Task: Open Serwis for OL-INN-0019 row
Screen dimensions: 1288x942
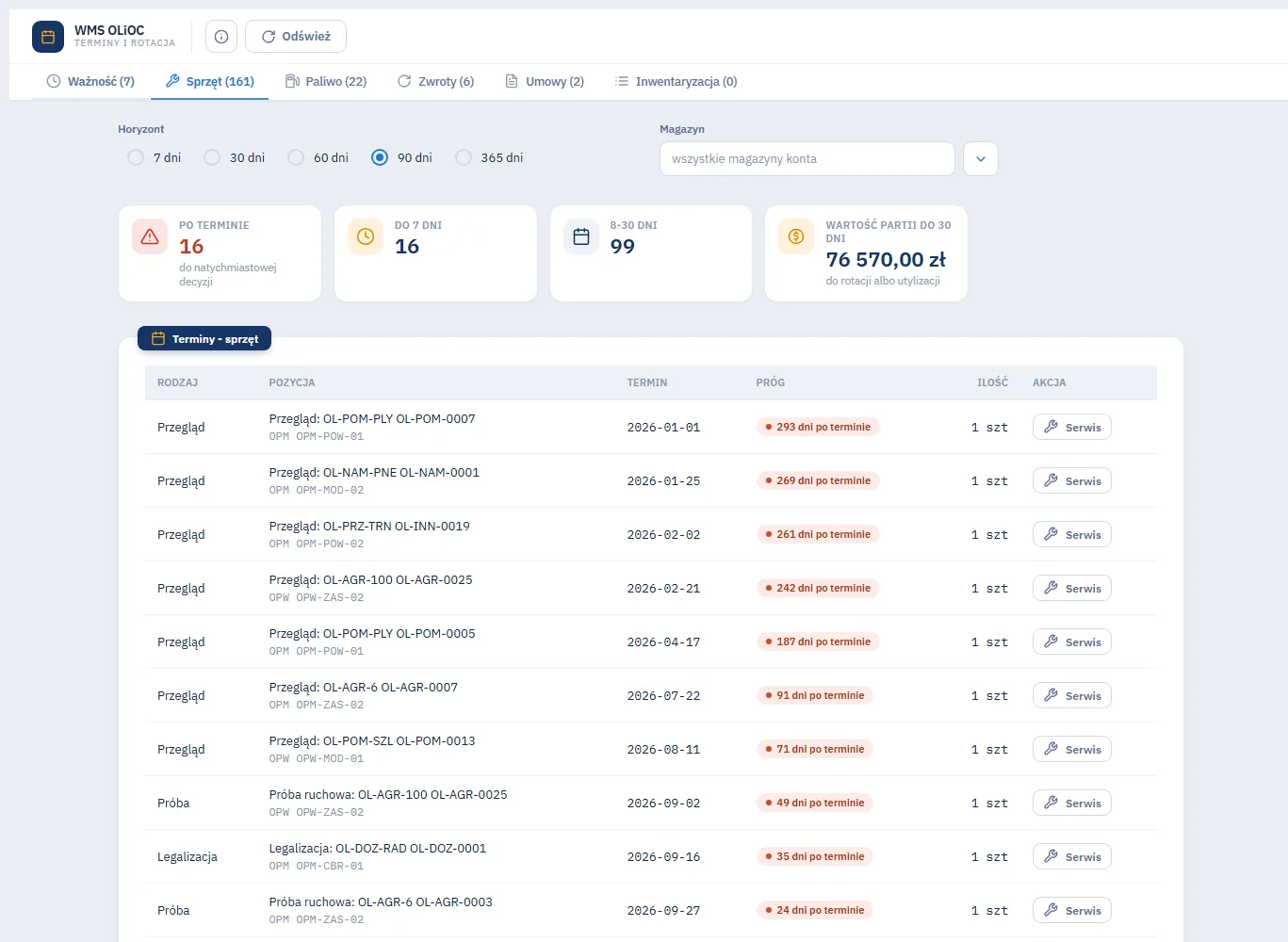Action: click(x=1072, y=534)
